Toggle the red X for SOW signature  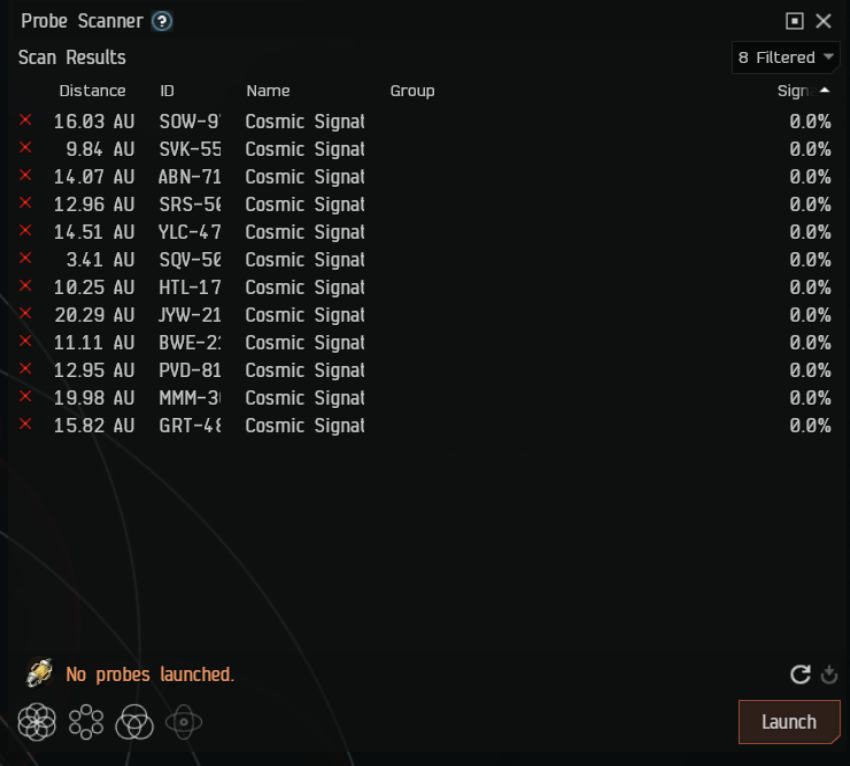click(x=26, y=121)
